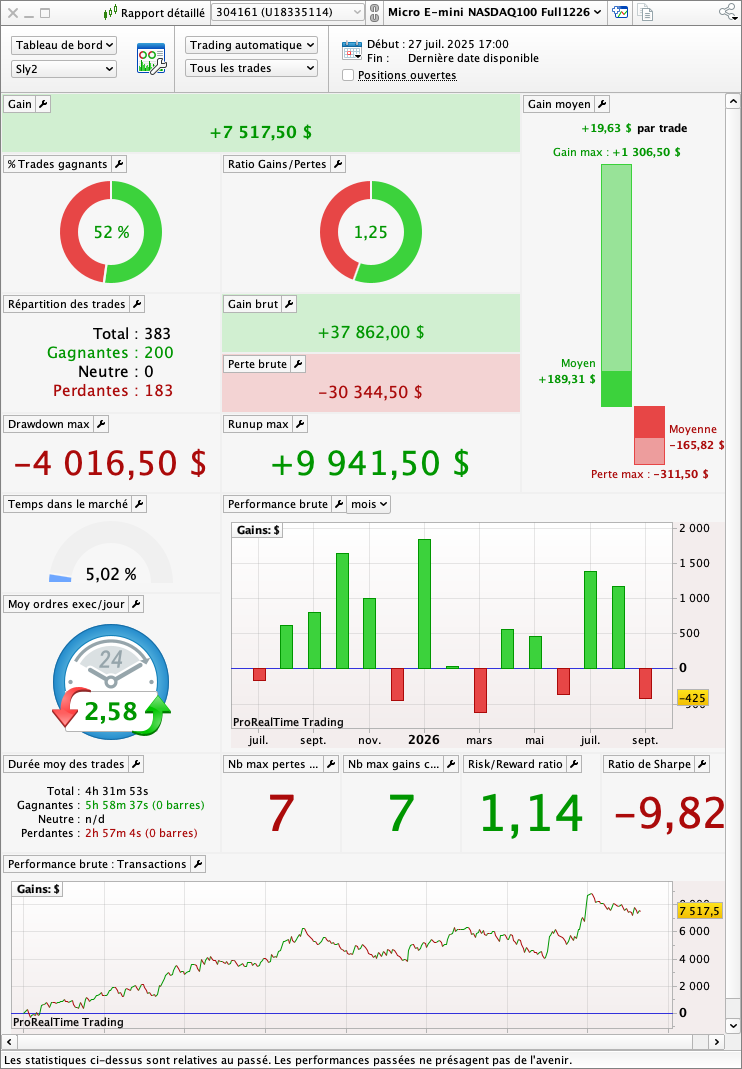Viewport: 742px width, 1069px height.
Task: Open the Sly2 dashboard dropdown
Action: (64, 69)
